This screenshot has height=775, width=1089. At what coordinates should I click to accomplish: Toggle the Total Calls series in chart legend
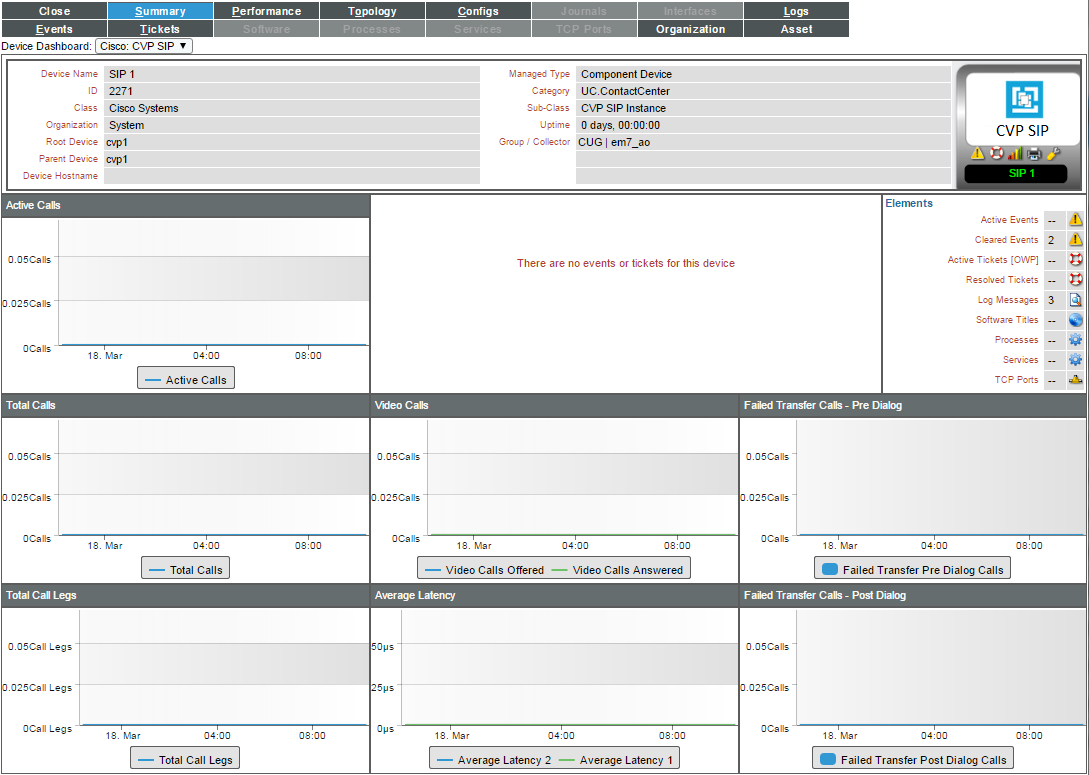(185, 569)
